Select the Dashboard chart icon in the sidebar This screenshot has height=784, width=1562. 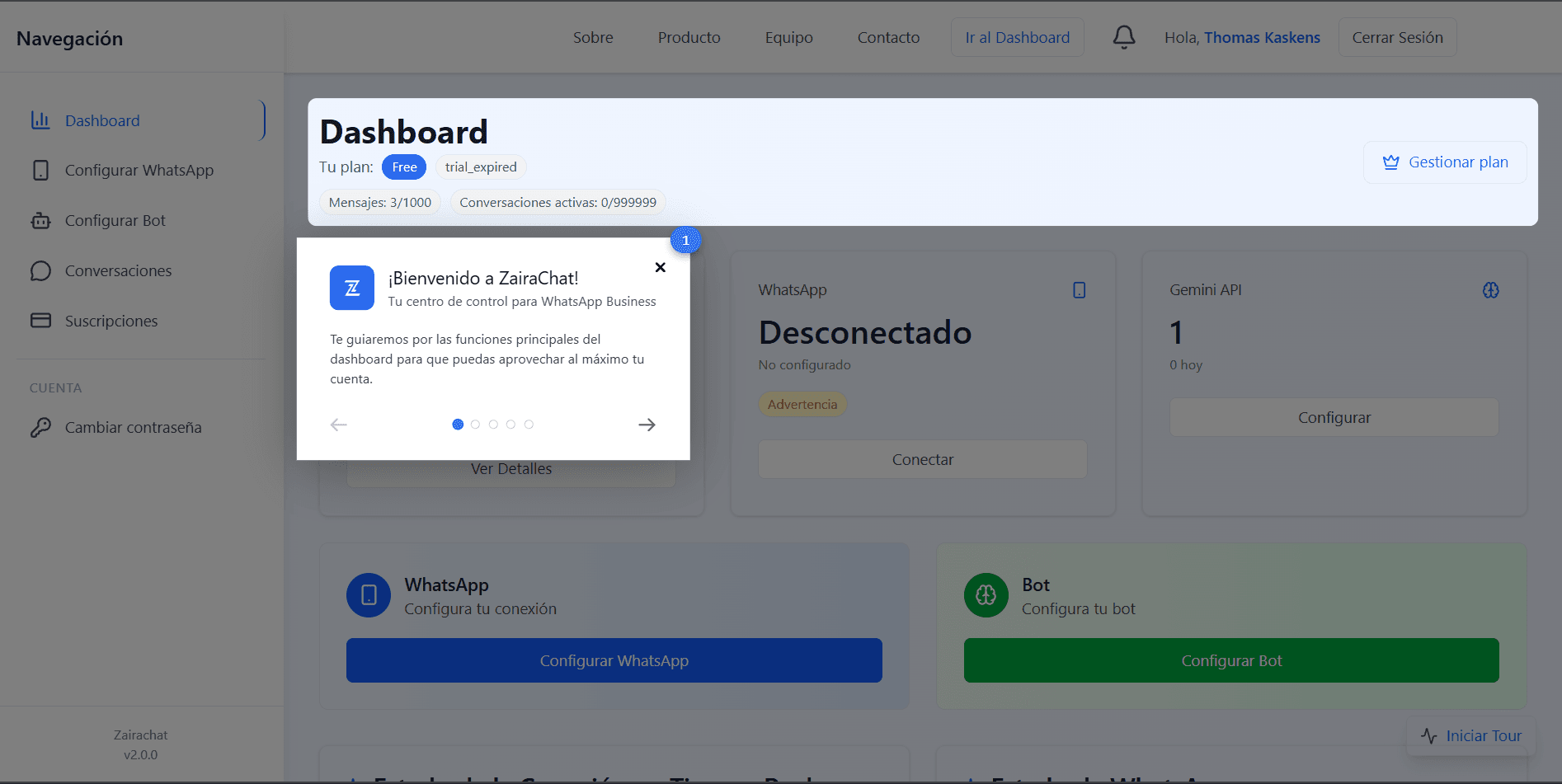pyautogui.click(x=40, y=120)
